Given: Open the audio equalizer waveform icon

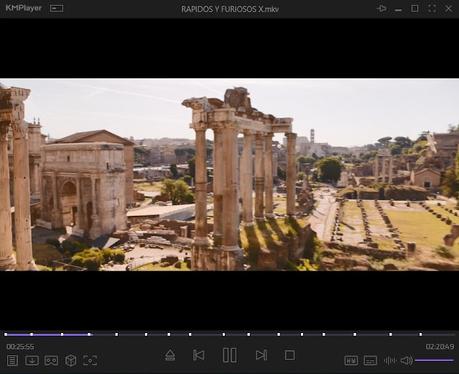Looking at the screenshot, I should (x=390, y=360).
